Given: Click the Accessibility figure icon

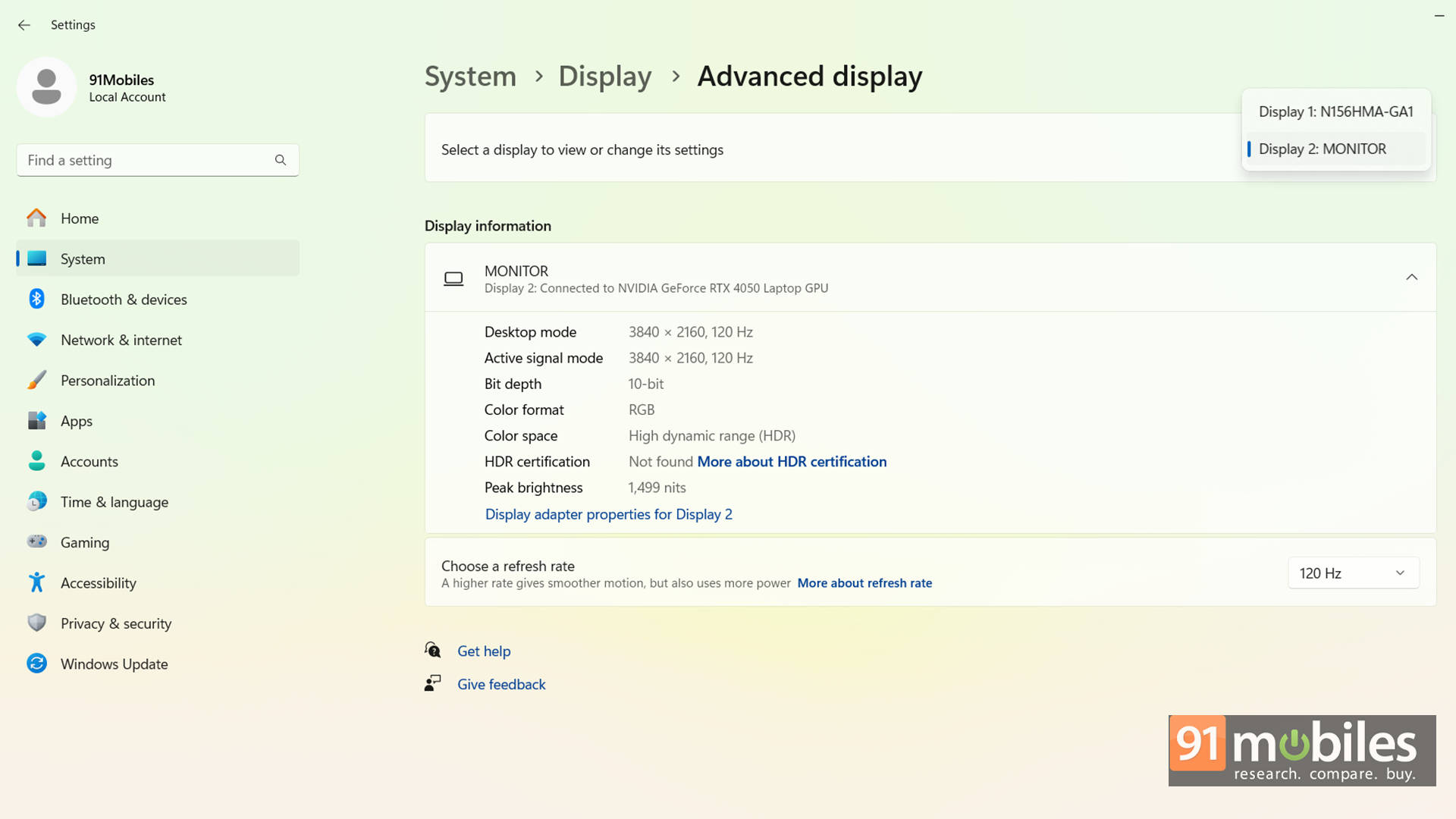Looking at the screenshot, I should 36,582.
